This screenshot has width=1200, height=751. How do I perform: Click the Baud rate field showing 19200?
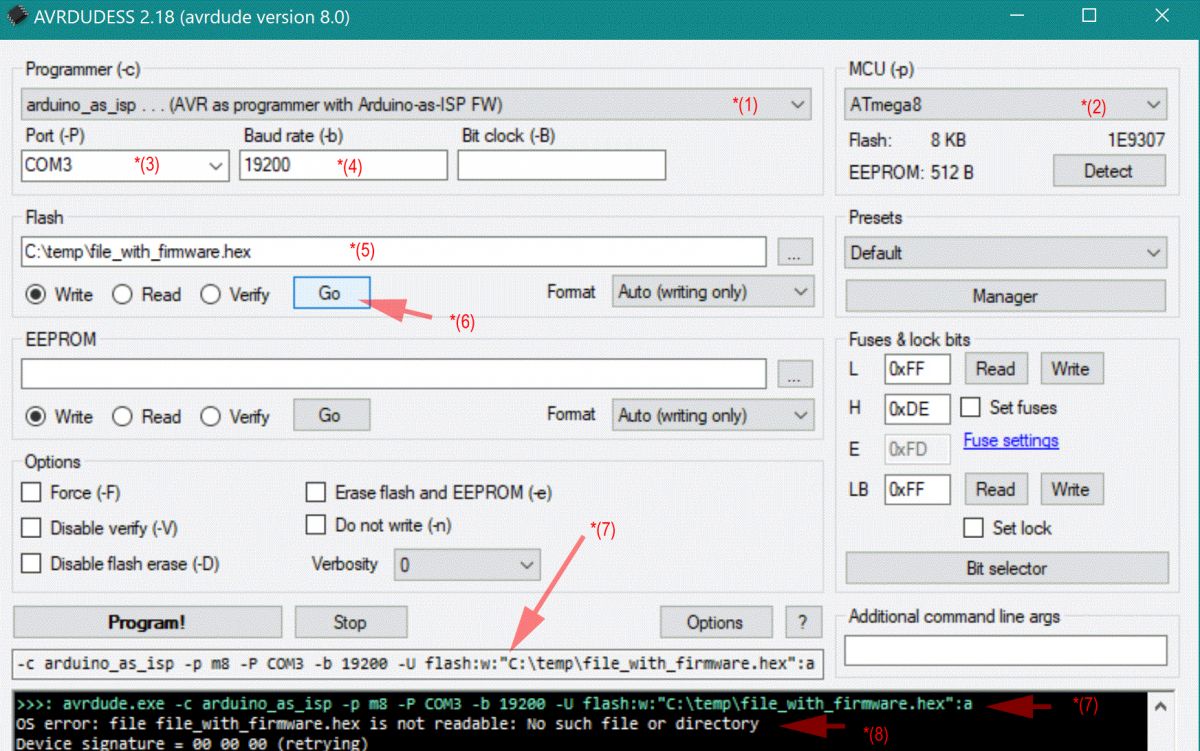click(x=343, y=166)
